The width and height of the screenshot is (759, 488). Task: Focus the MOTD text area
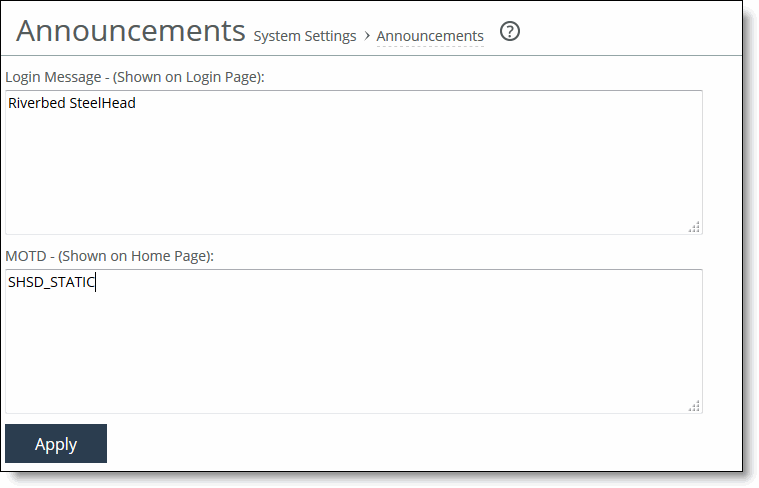[354, 341]
